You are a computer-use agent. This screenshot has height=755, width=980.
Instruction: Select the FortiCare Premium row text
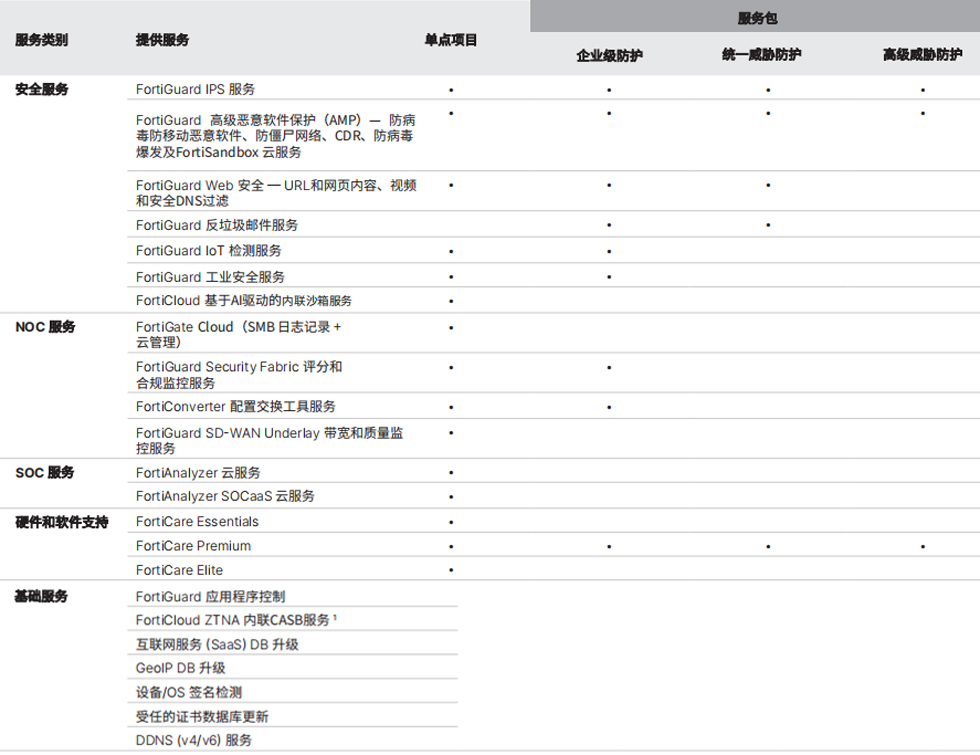pyautogui.click(x=194, y=546)
